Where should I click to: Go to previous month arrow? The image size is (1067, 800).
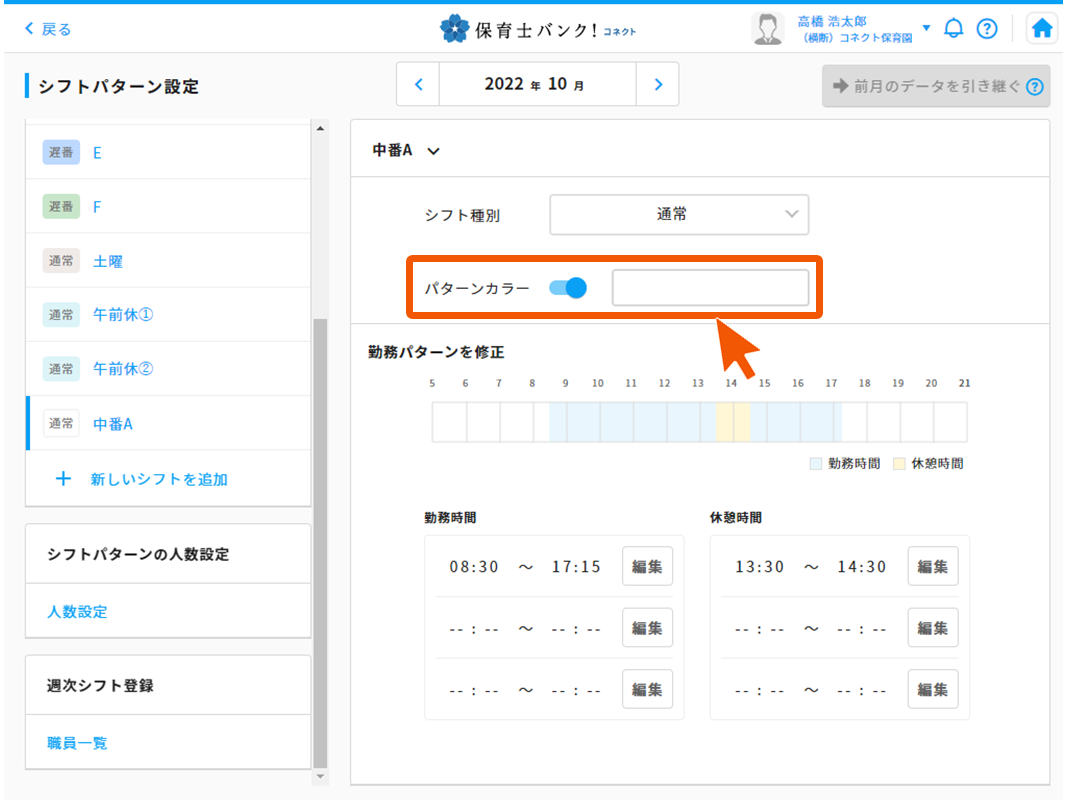pyautogui.click(x=419, y=85)
